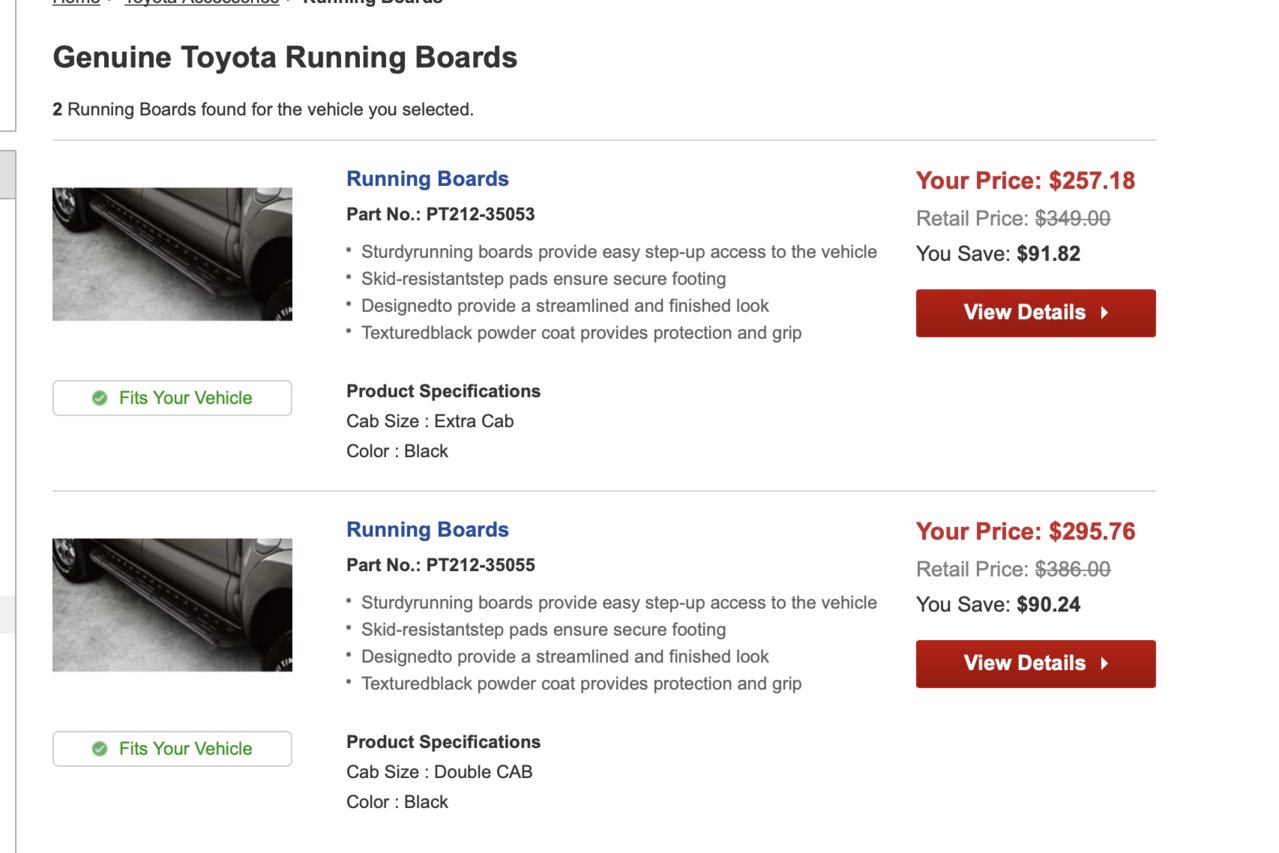This screenshot has width=1279, height=853.
Task: Open Running Boards link for part PT212-35053
Action: 427,179
